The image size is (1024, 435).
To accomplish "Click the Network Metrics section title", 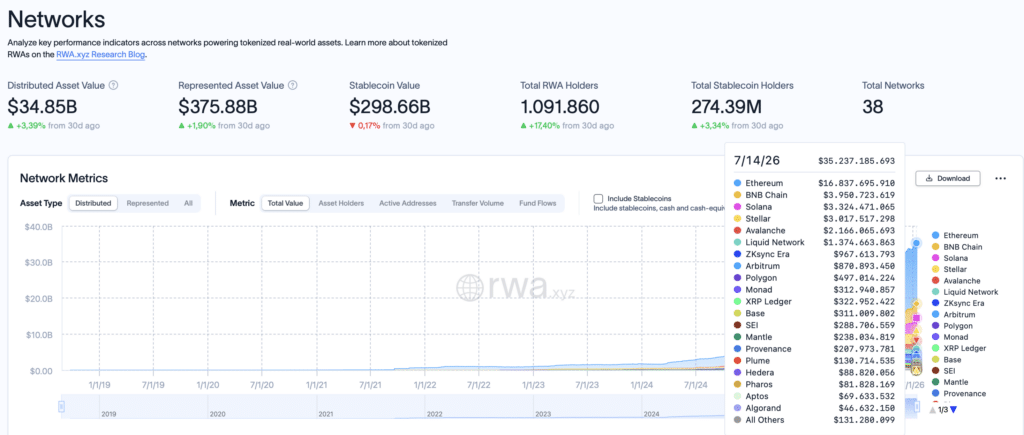I will pyautogui.click(x=64, y=178).
